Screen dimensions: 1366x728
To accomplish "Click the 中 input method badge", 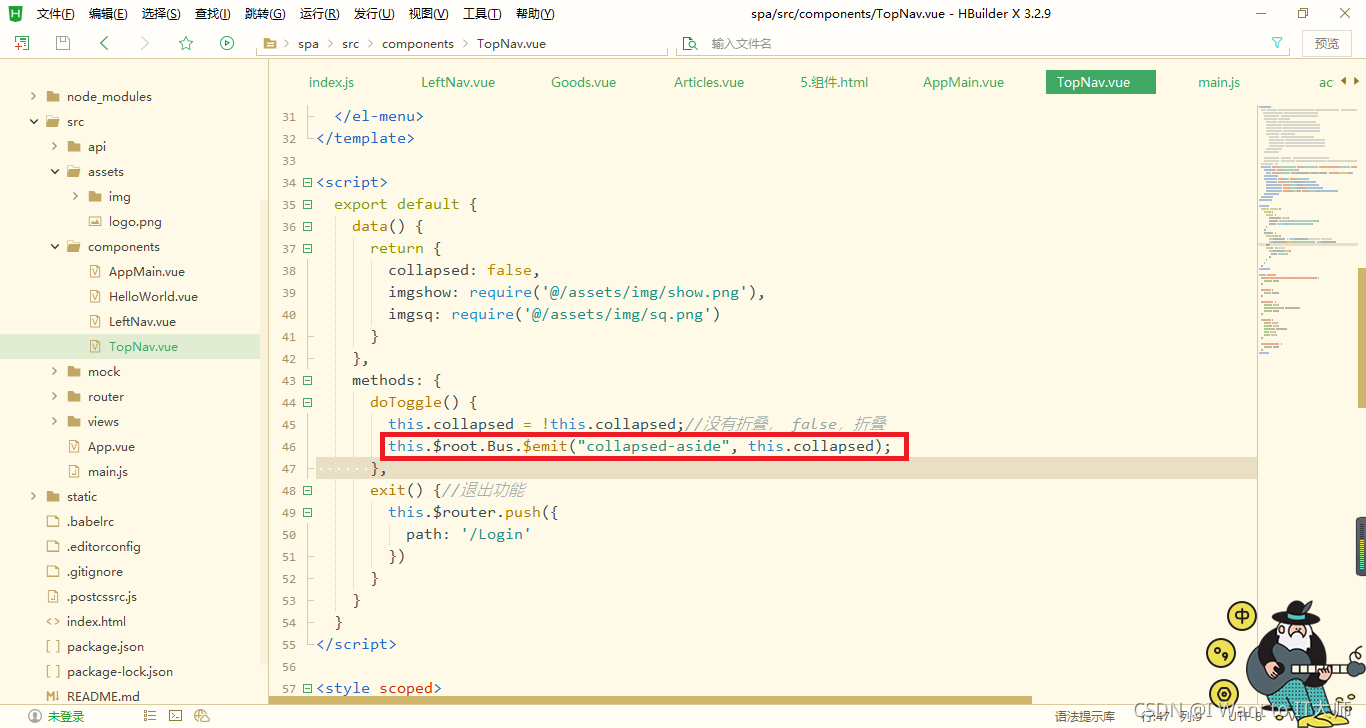I will pyautogui.click(x=1242, y=615).
